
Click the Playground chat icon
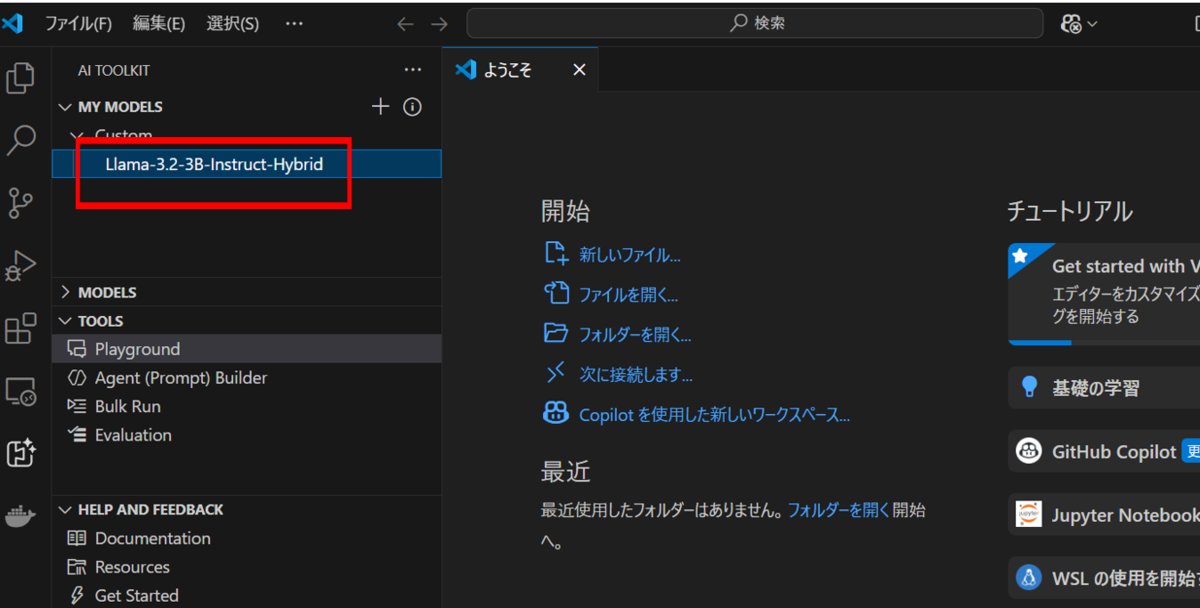point(77,349)
